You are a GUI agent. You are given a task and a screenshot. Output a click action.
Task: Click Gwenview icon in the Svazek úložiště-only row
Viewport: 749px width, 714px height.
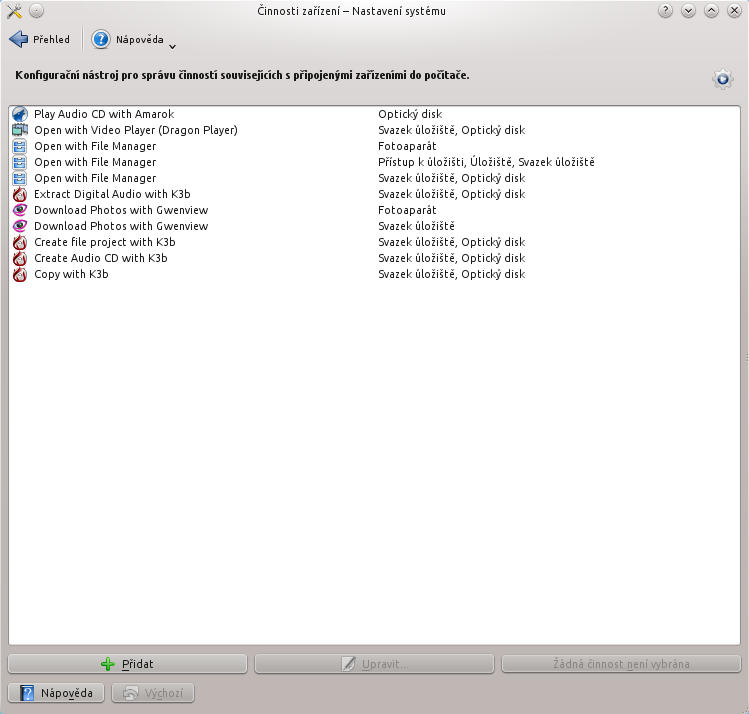(20, 226)
